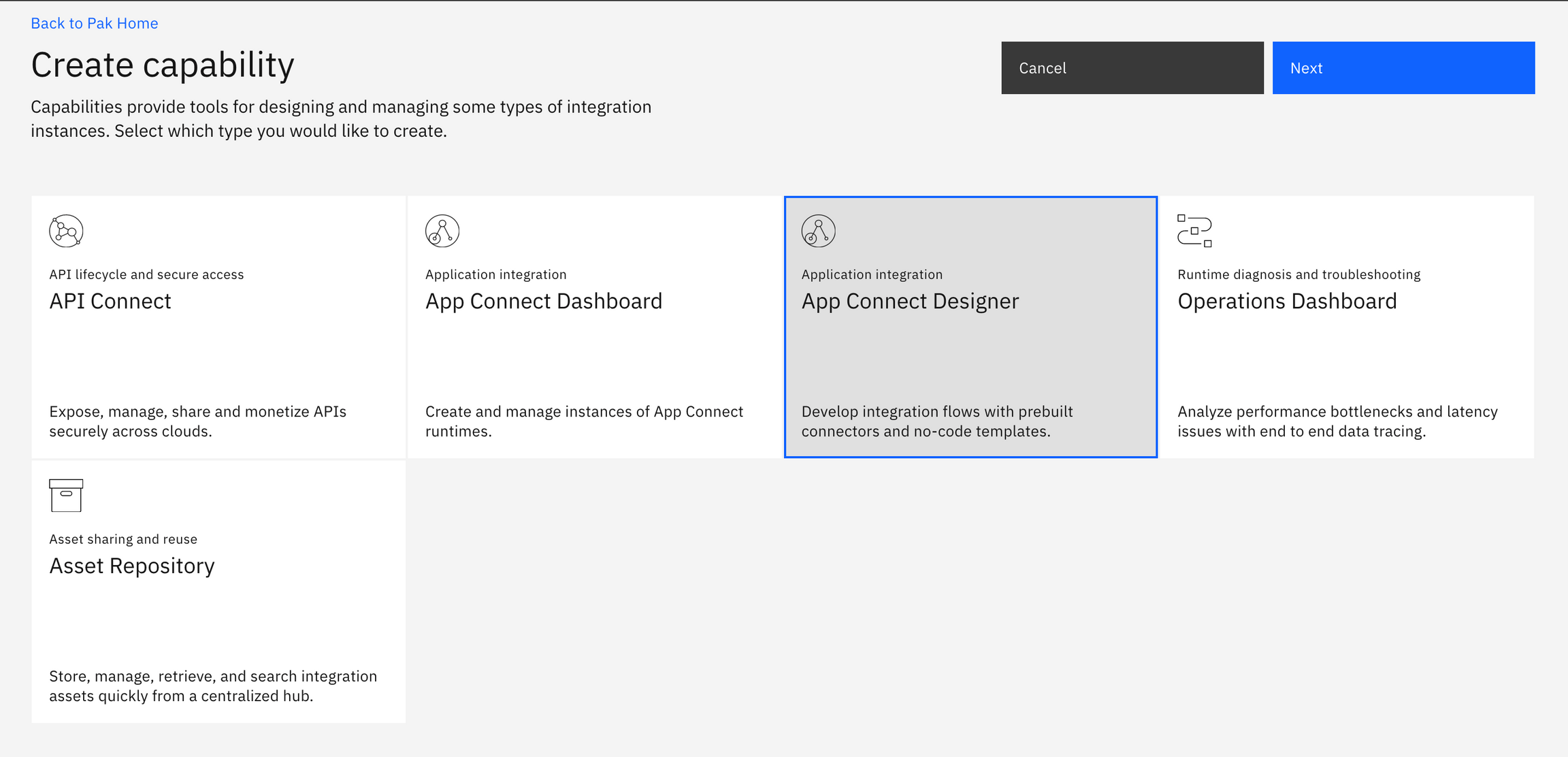Click the 'Capabilities provide tools' intro paragraph
The width and height of the screenshot is (1568, 757).
(x=341, y=118)
